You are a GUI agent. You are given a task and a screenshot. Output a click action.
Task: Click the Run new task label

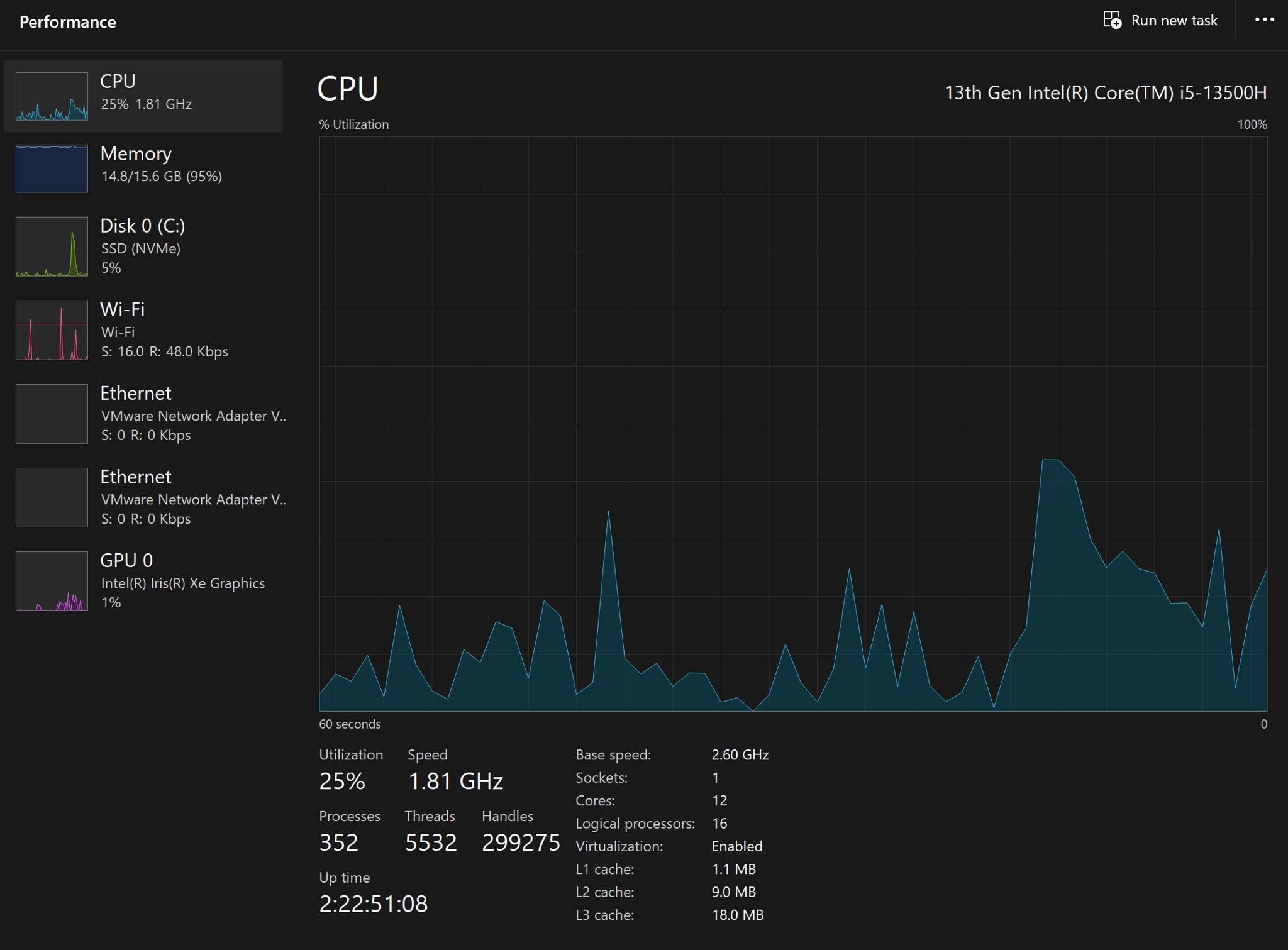click(1174, 21)
